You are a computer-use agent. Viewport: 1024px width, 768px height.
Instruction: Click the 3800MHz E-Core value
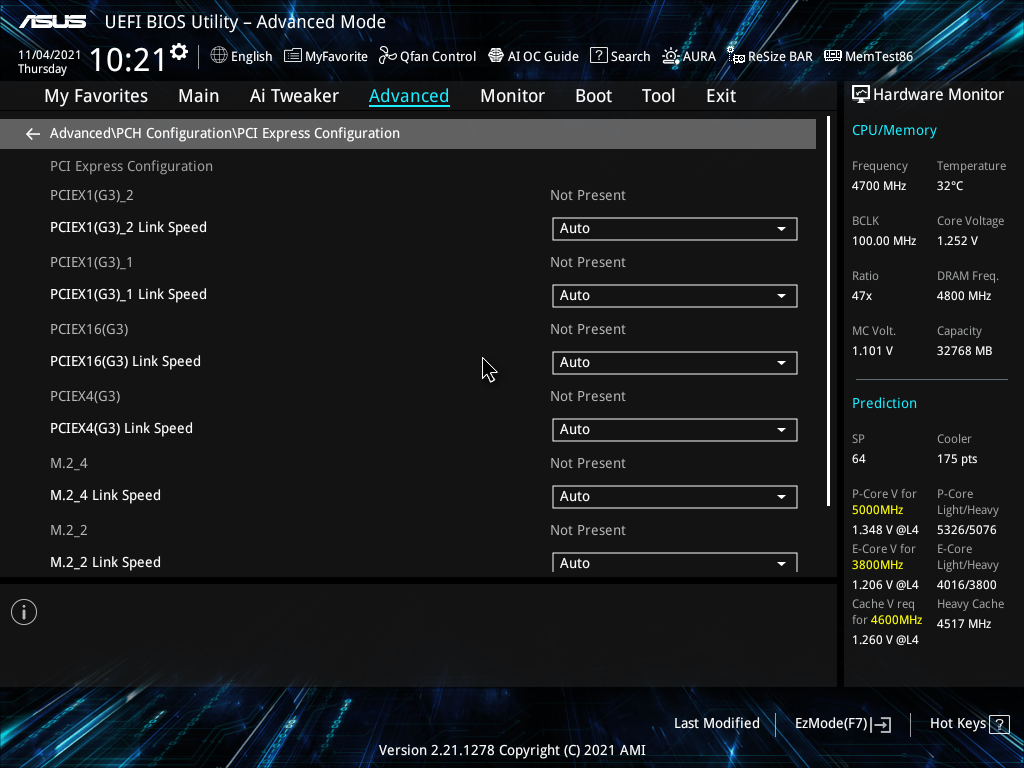[878, 565]
